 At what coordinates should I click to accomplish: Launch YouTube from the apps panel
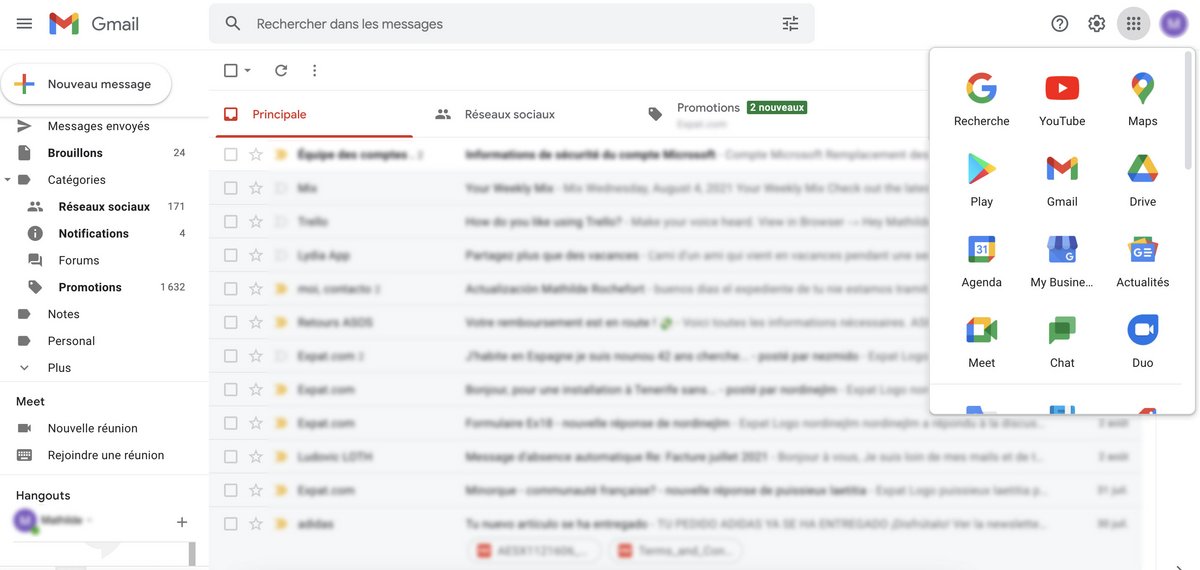point(1062,100)
